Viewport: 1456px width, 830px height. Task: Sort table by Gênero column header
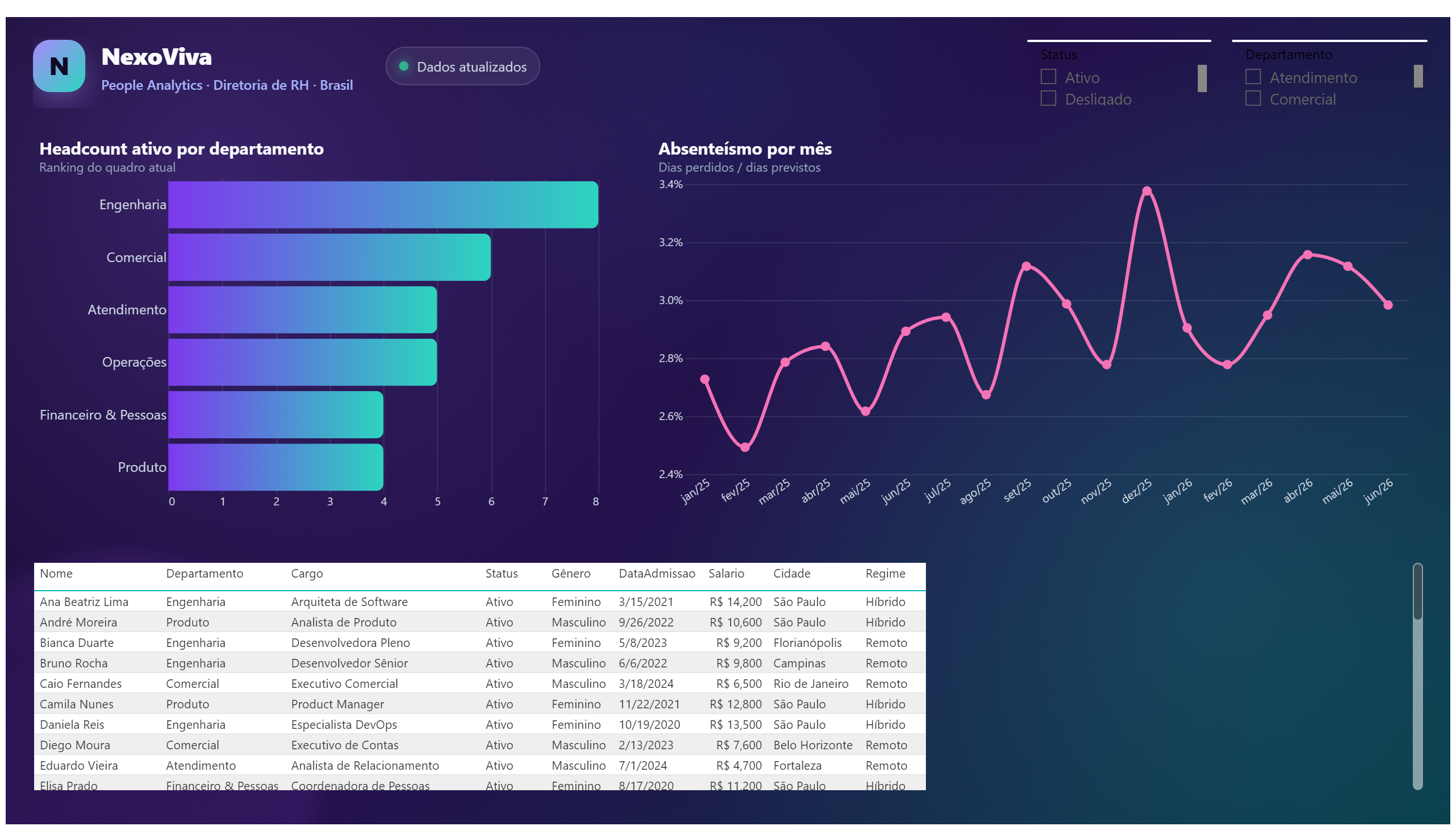570,574
